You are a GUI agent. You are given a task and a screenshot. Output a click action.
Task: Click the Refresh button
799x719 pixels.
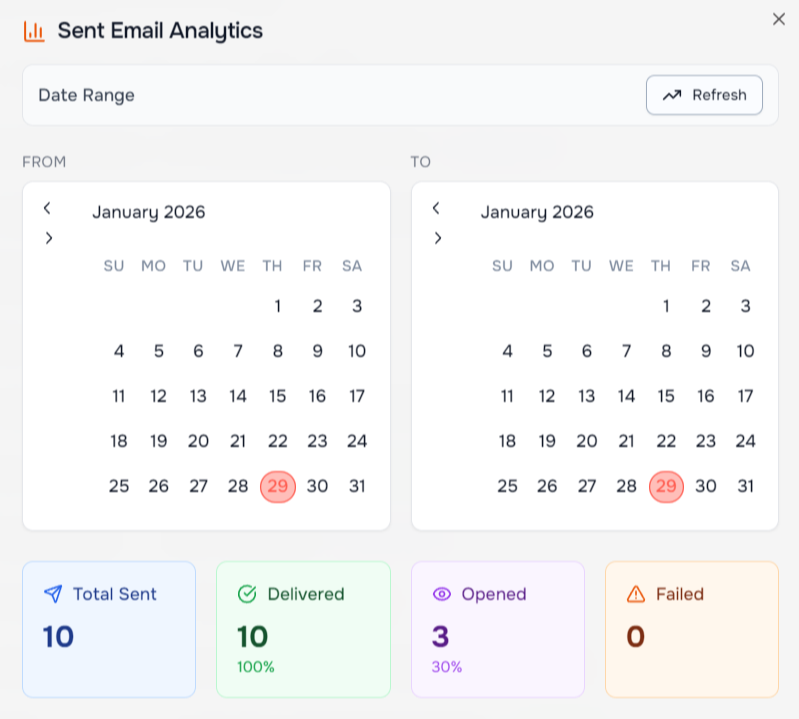coord(704,95)
